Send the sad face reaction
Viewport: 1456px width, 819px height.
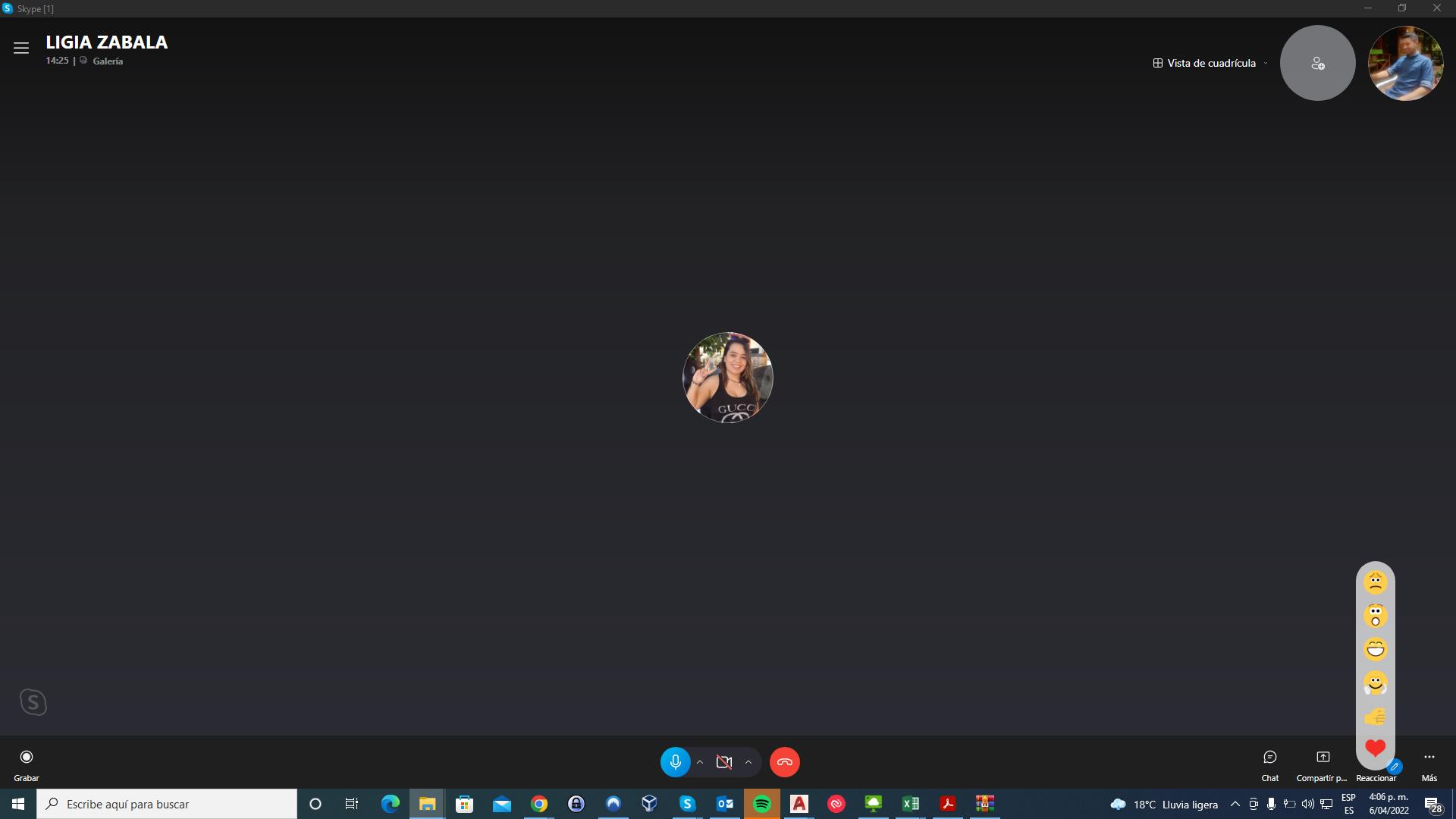1376,582
